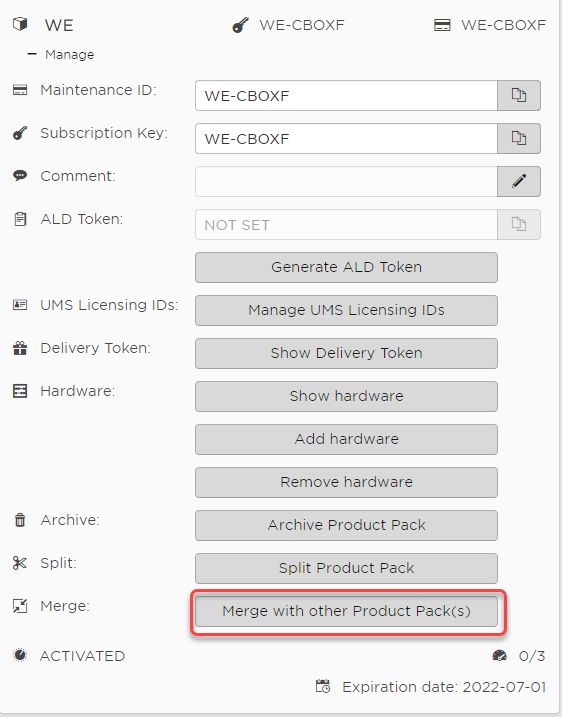Click the Remove hardware button
Viewport: 562px width, 717px height.
tap(346, 482)
